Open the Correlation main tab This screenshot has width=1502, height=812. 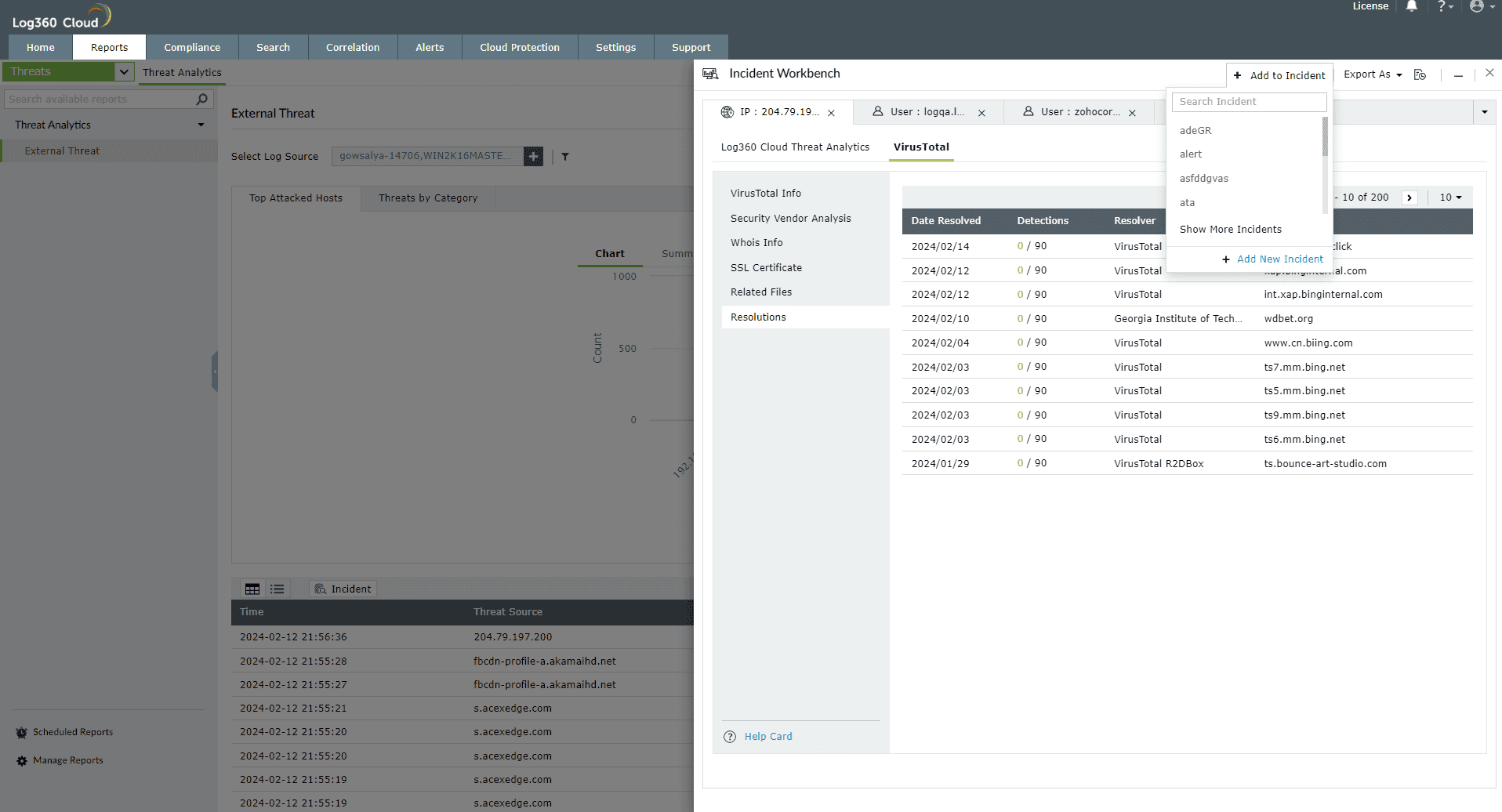pyautogui.click(x=353, y=47)
